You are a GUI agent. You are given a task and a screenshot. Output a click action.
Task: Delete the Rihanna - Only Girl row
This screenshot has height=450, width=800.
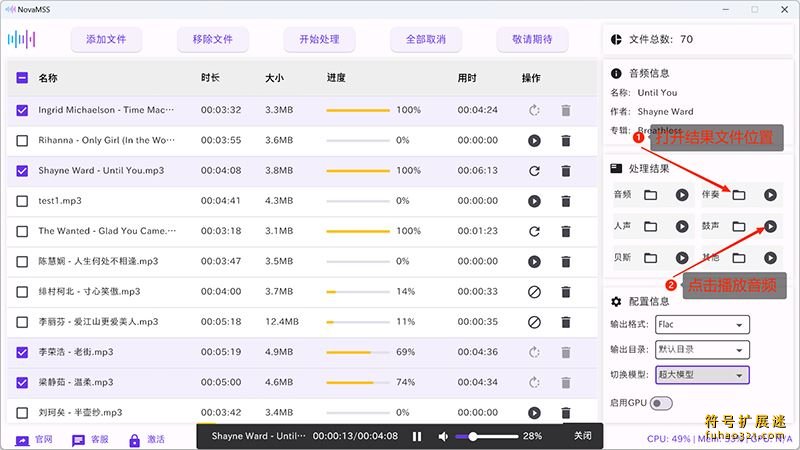pos(566,140)
